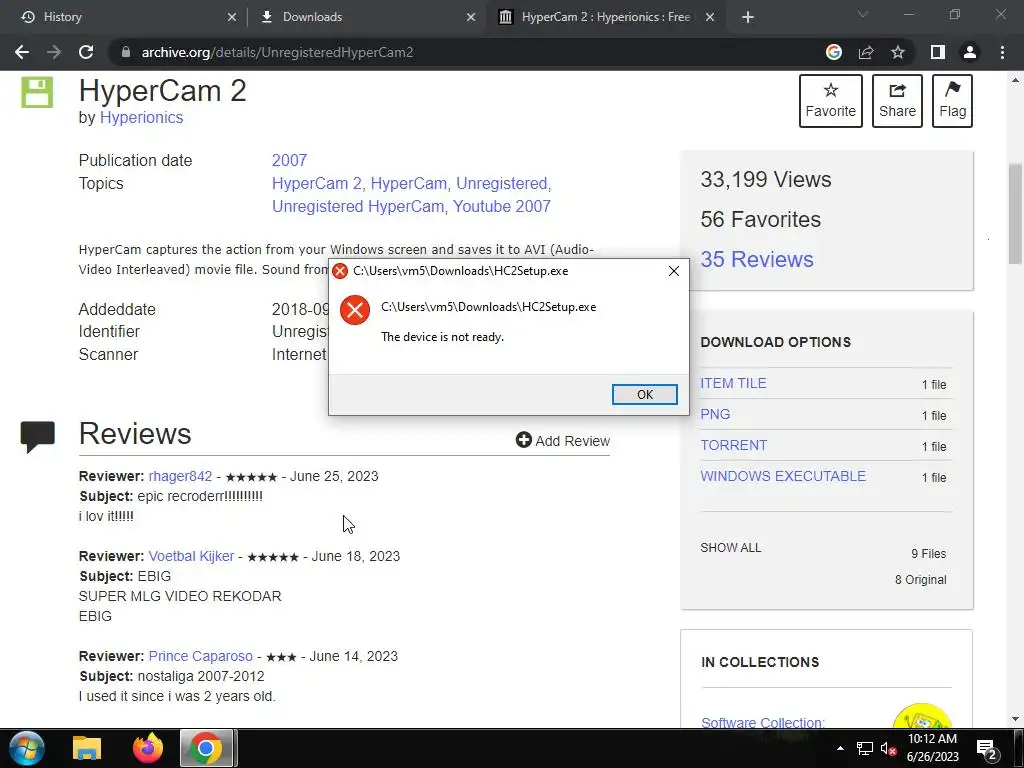Click the 8 Original files link
Viewport: 1024px width, 768px height.
pyautogui.click(x=920, y=580)
